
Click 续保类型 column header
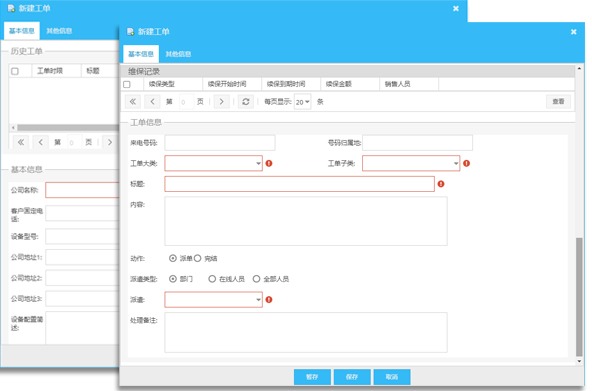(x=173, y=84)
